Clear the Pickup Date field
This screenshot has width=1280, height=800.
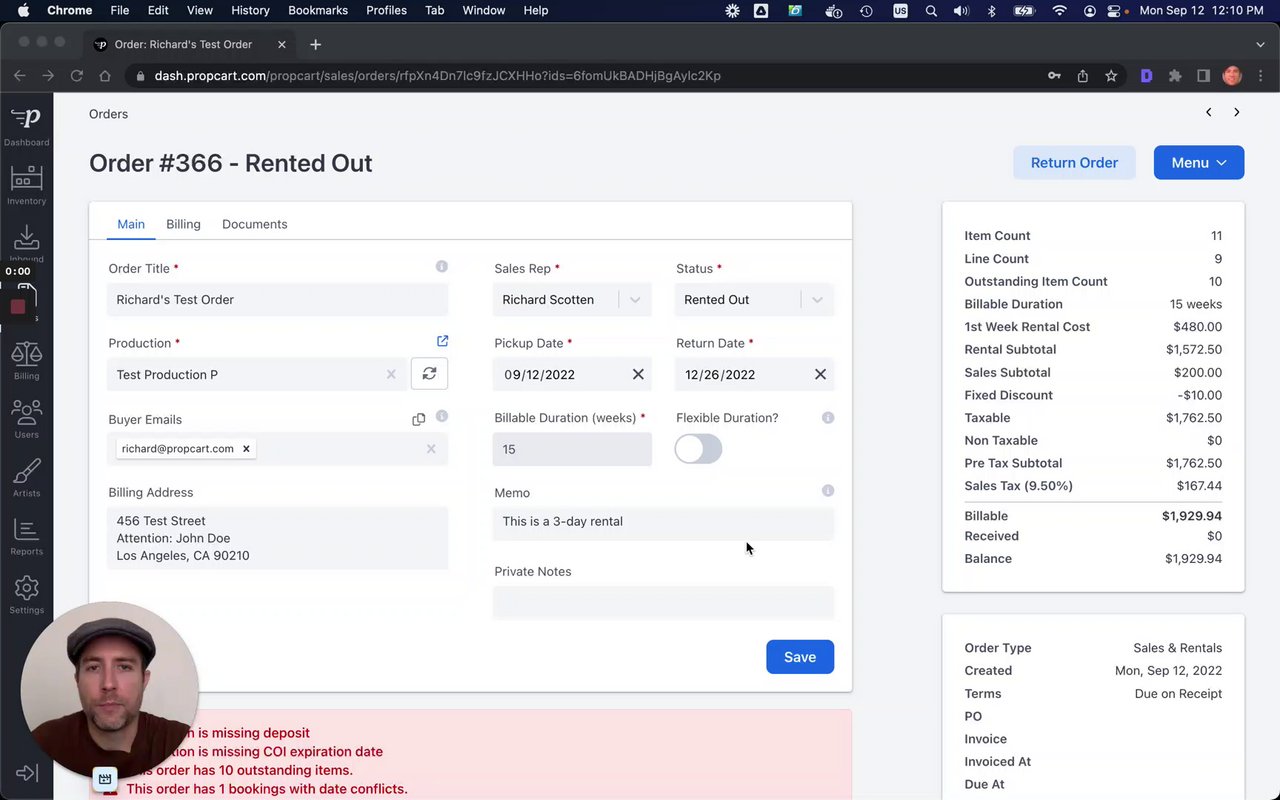tap(638, 374)
